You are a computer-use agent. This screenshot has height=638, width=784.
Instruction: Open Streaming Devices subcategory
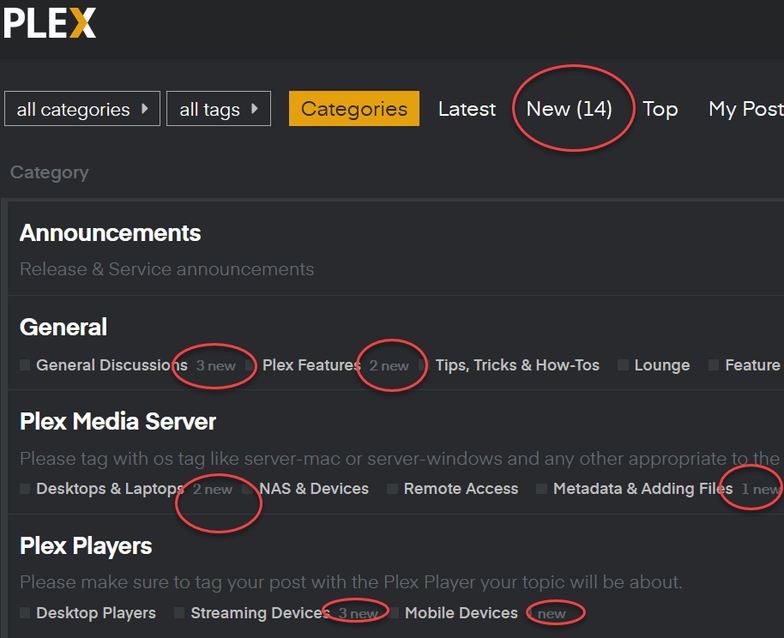(260, 613)
